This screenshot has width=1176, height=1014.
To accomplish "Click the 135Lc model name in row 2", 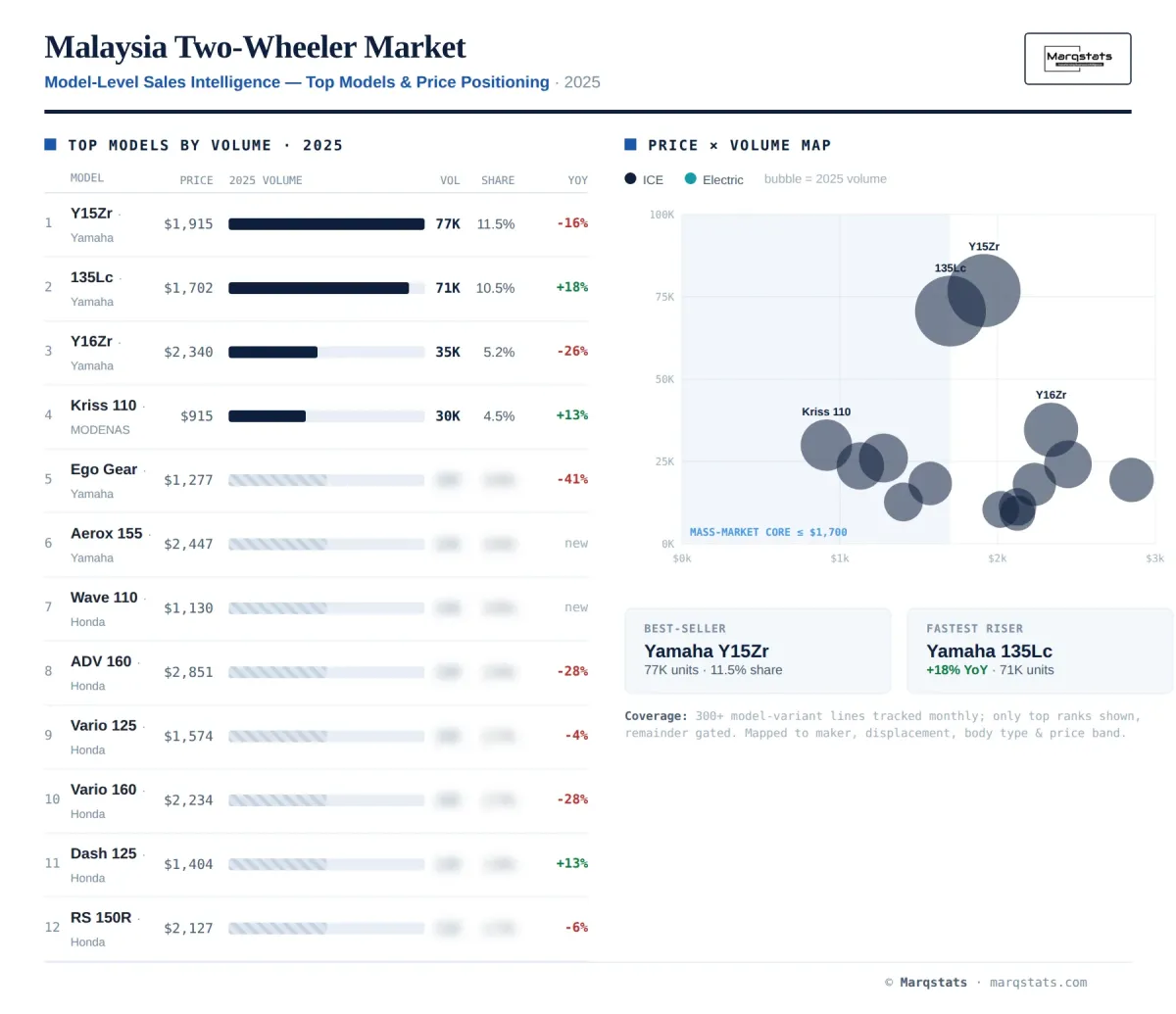I will (91, 277).
